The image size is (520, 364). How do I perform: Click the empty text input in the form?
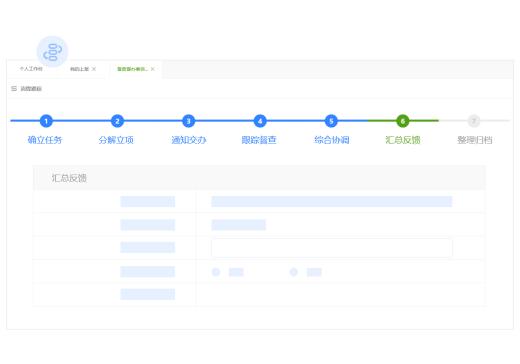332,248
